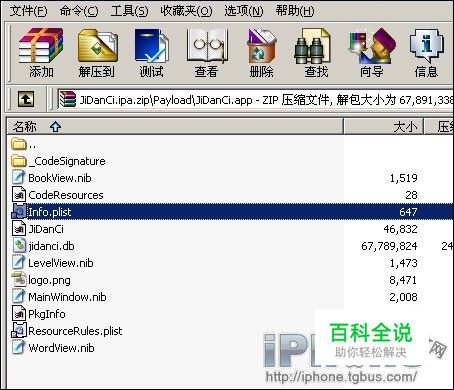
Task: Click the size value 647
Action: (x=408, y=212)
